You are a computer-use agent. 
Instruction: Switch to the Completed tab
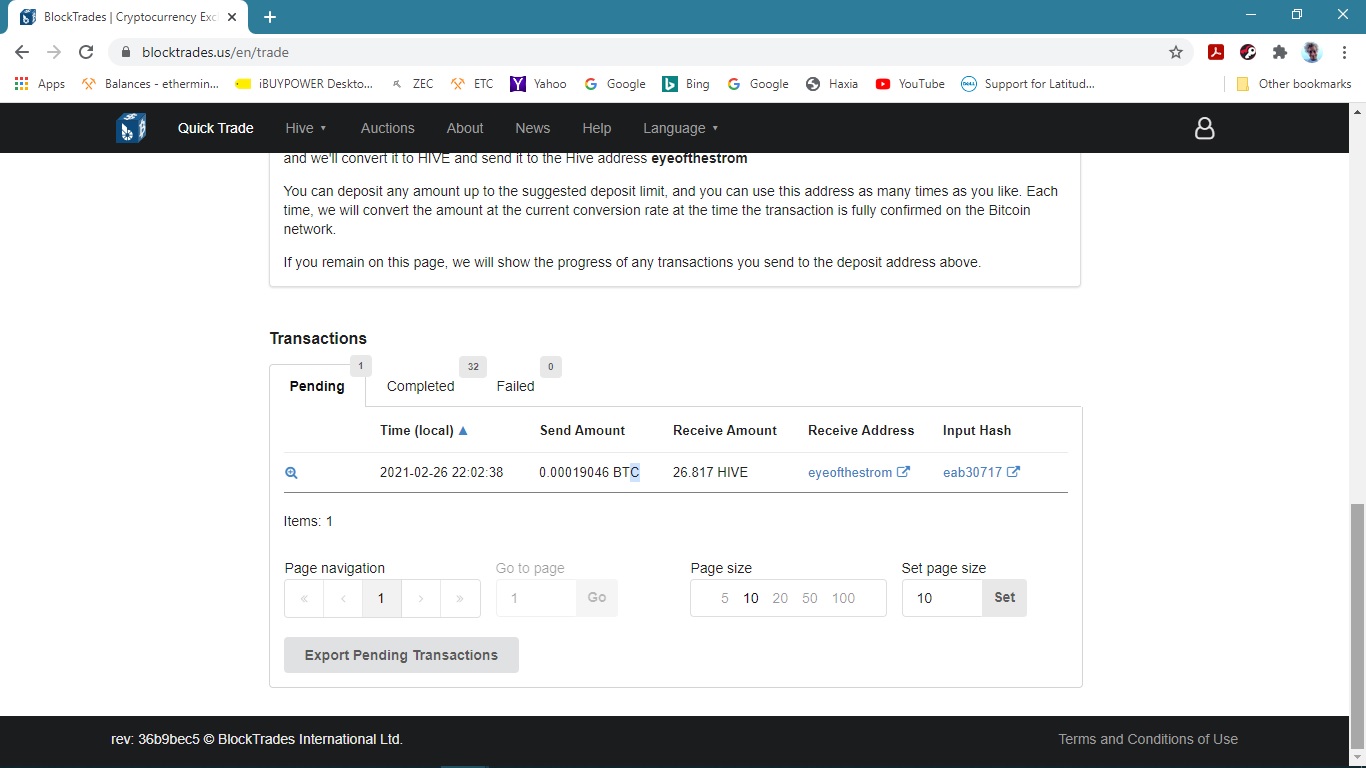tap(420, 386)
